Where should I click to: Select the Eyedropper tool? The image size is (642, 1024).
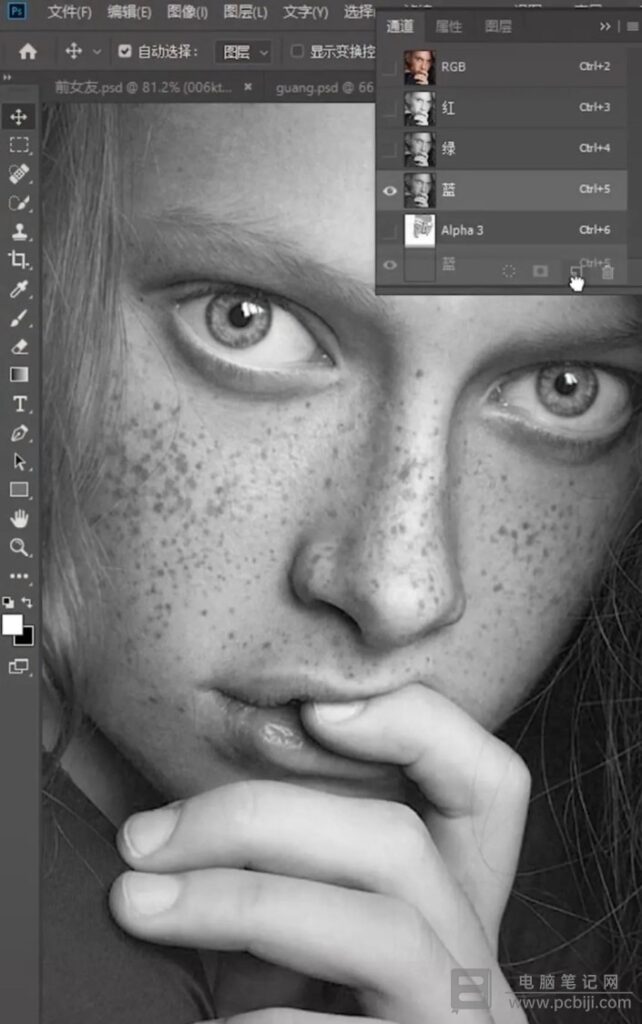[19, 289]
